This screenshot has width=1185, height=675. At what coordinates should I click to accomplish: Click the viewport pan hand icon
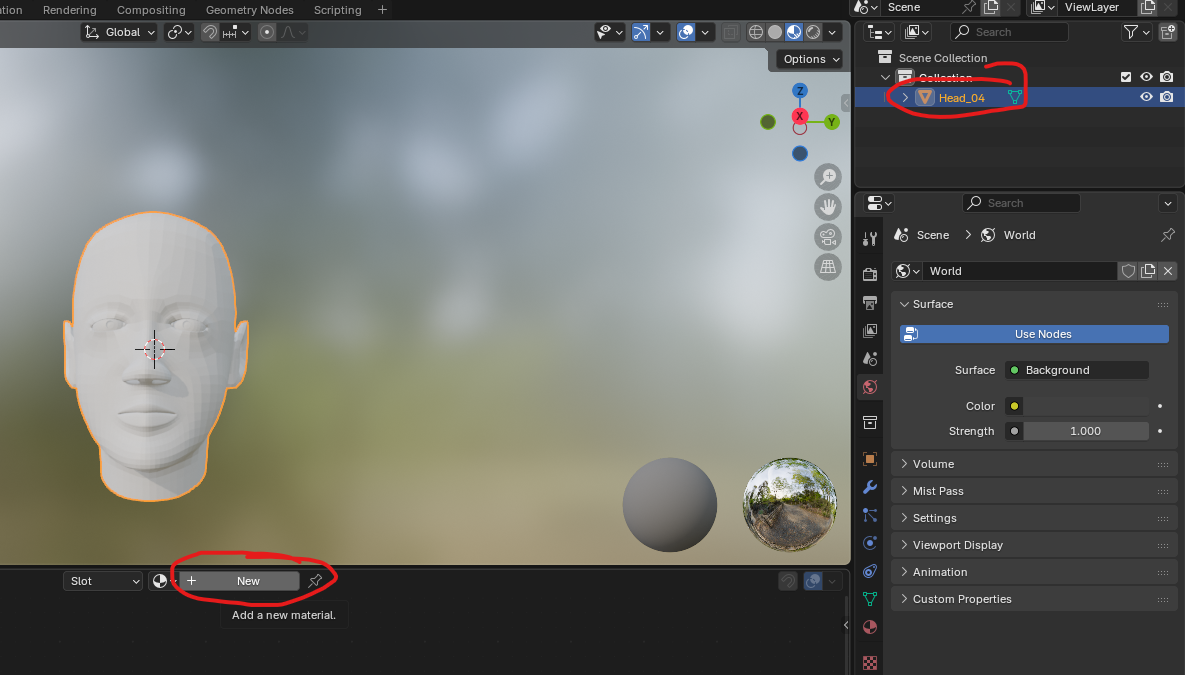[x=828, y=206]
